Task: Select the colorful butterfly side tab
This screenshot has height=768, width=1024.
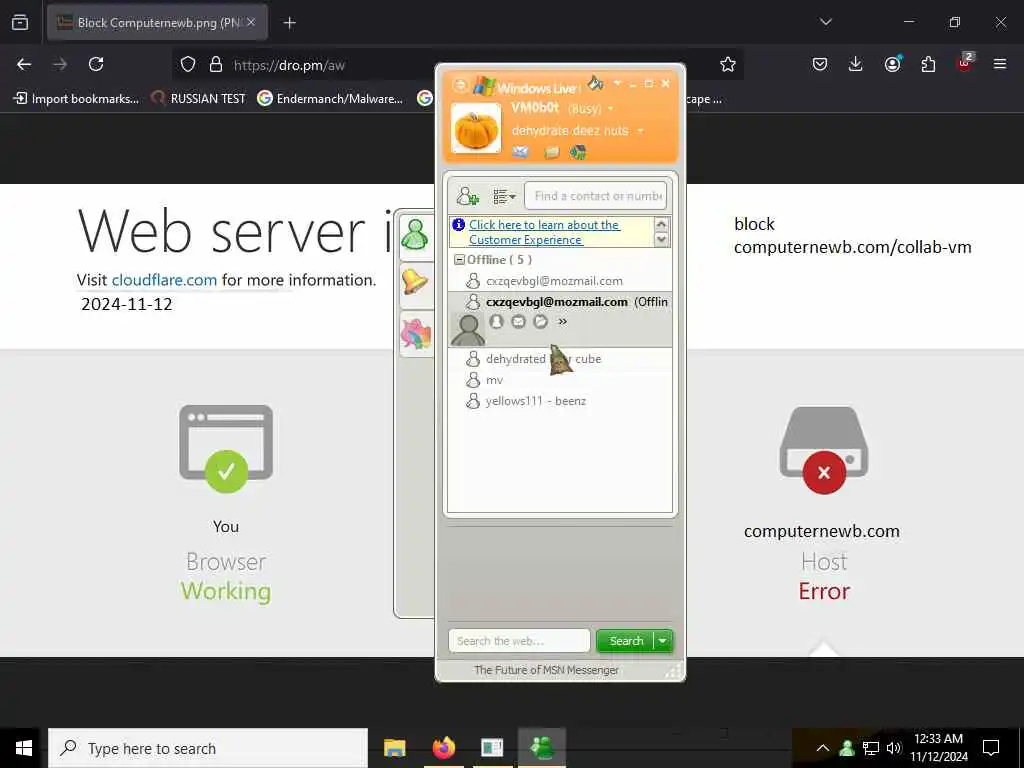Action: pyautogui.click(x=416, y=334)
